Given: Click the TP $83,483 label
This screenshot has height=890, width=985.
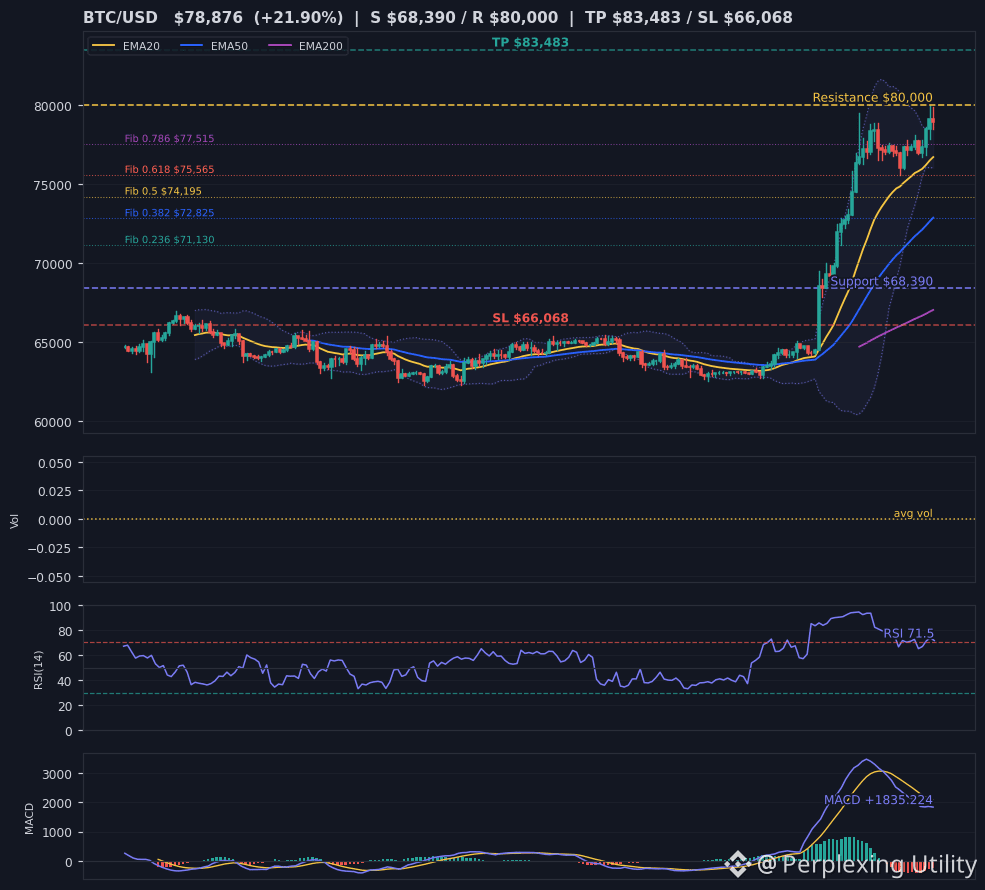Looking at the screenshot, I should (x=530, y=43).
